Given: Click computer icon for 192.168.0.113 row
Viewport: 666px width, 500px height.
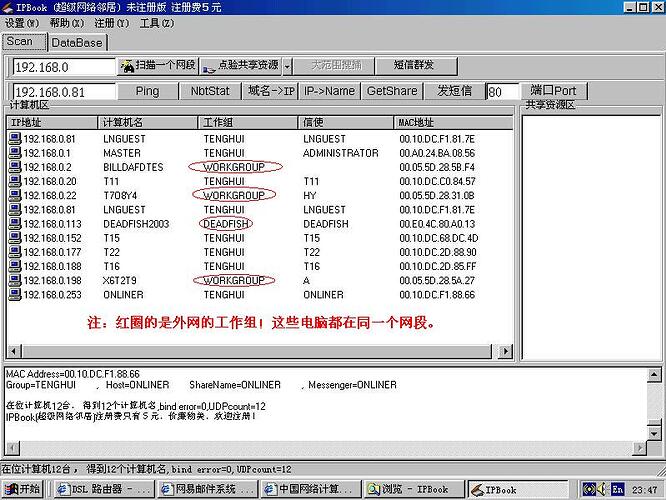Looking at the screenshot, I should (15, 223).
